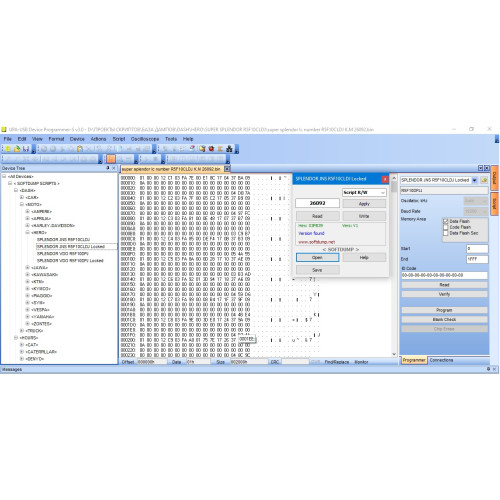This screenshot has height=500, width=500.
Task: Click the black network device icon in toolbar
Action: coord(229,149)
